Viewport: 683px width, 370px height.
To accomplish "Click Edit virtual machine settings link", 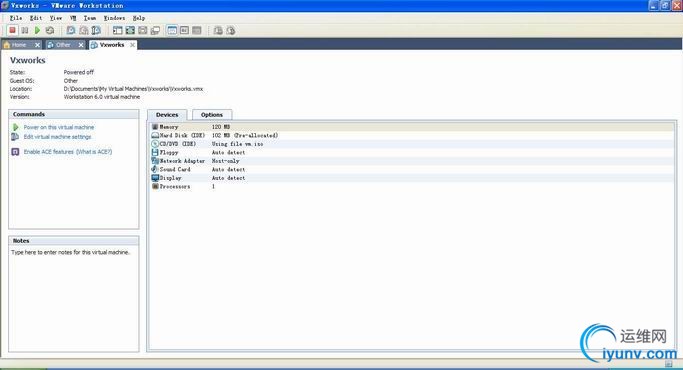I will pyautogui.click(x=57, y=137).
